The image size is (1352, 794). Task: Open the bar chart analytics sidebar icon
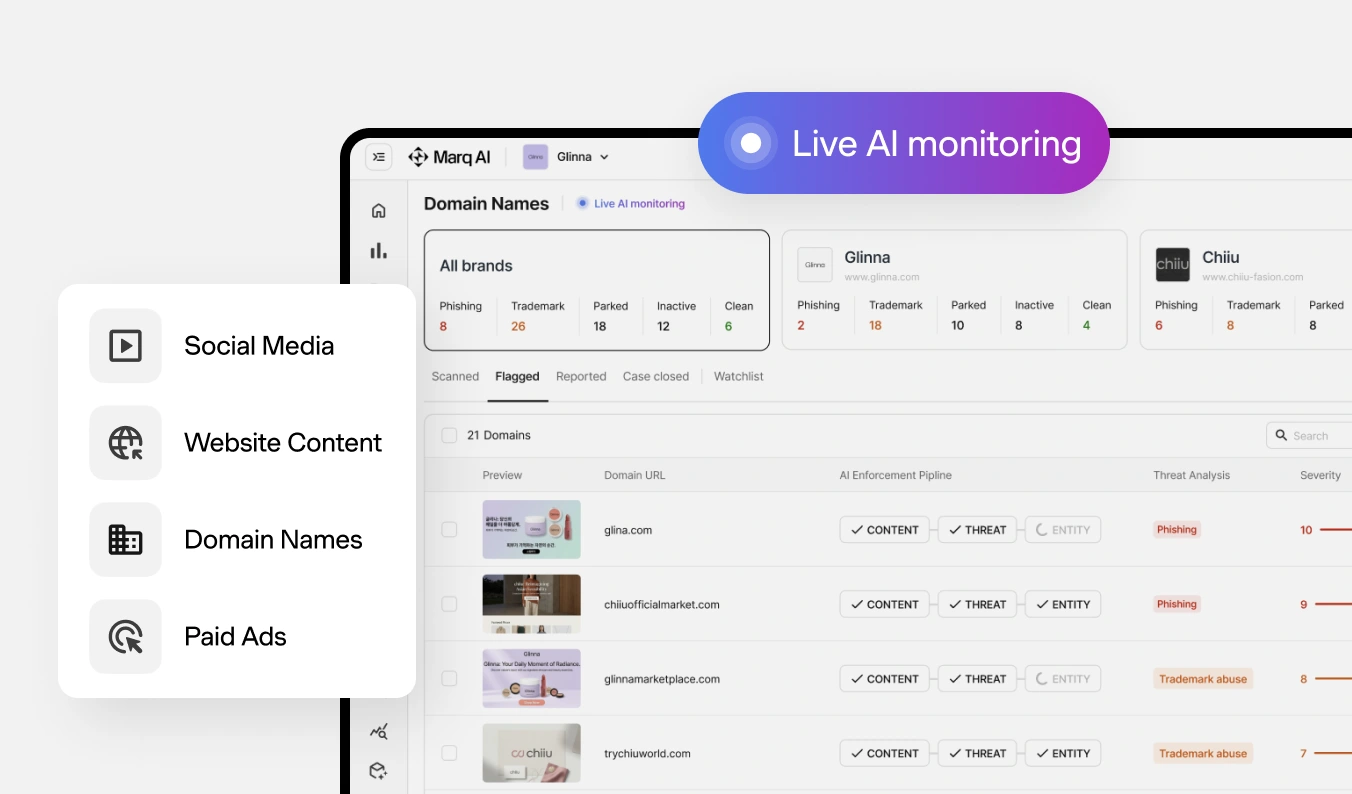(378, 251)
